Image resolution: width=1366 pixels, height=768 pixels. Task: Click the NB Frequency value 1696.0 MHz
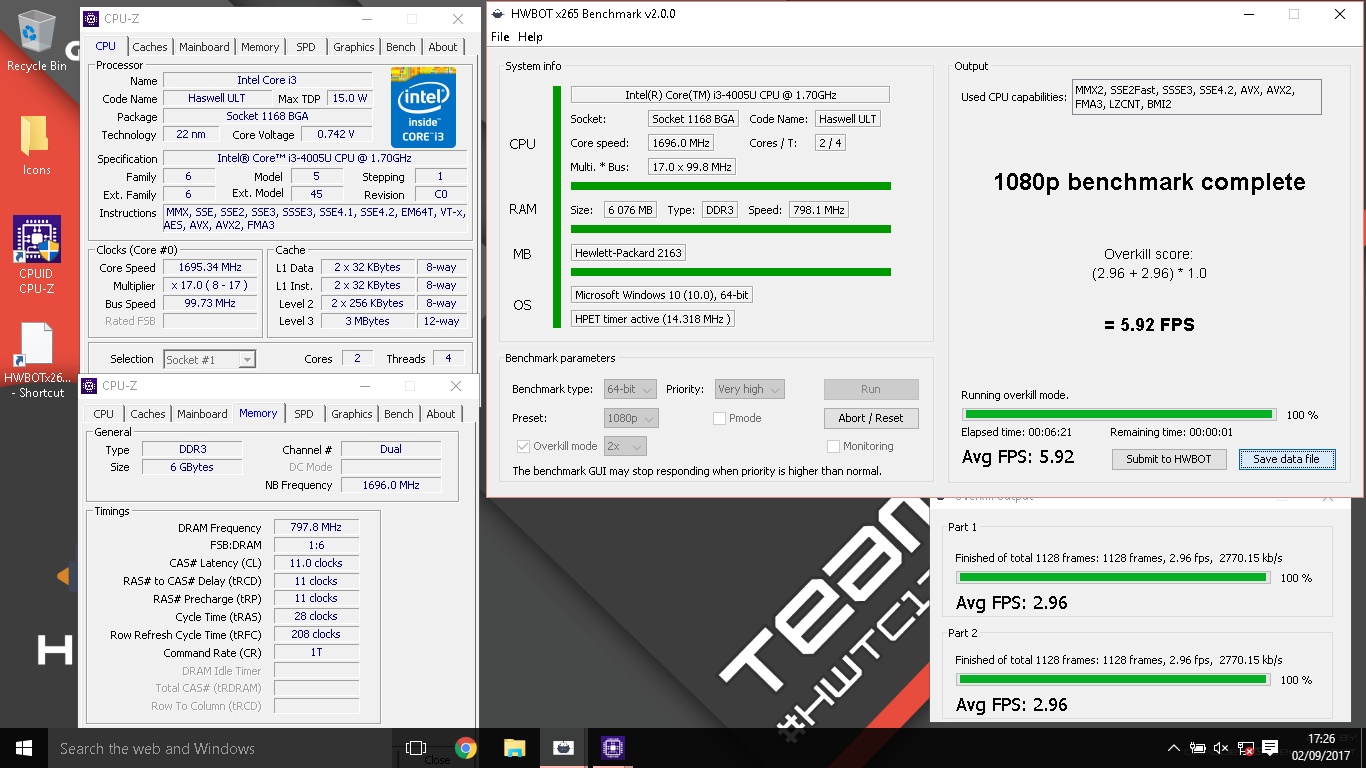[x=391, y=485]
